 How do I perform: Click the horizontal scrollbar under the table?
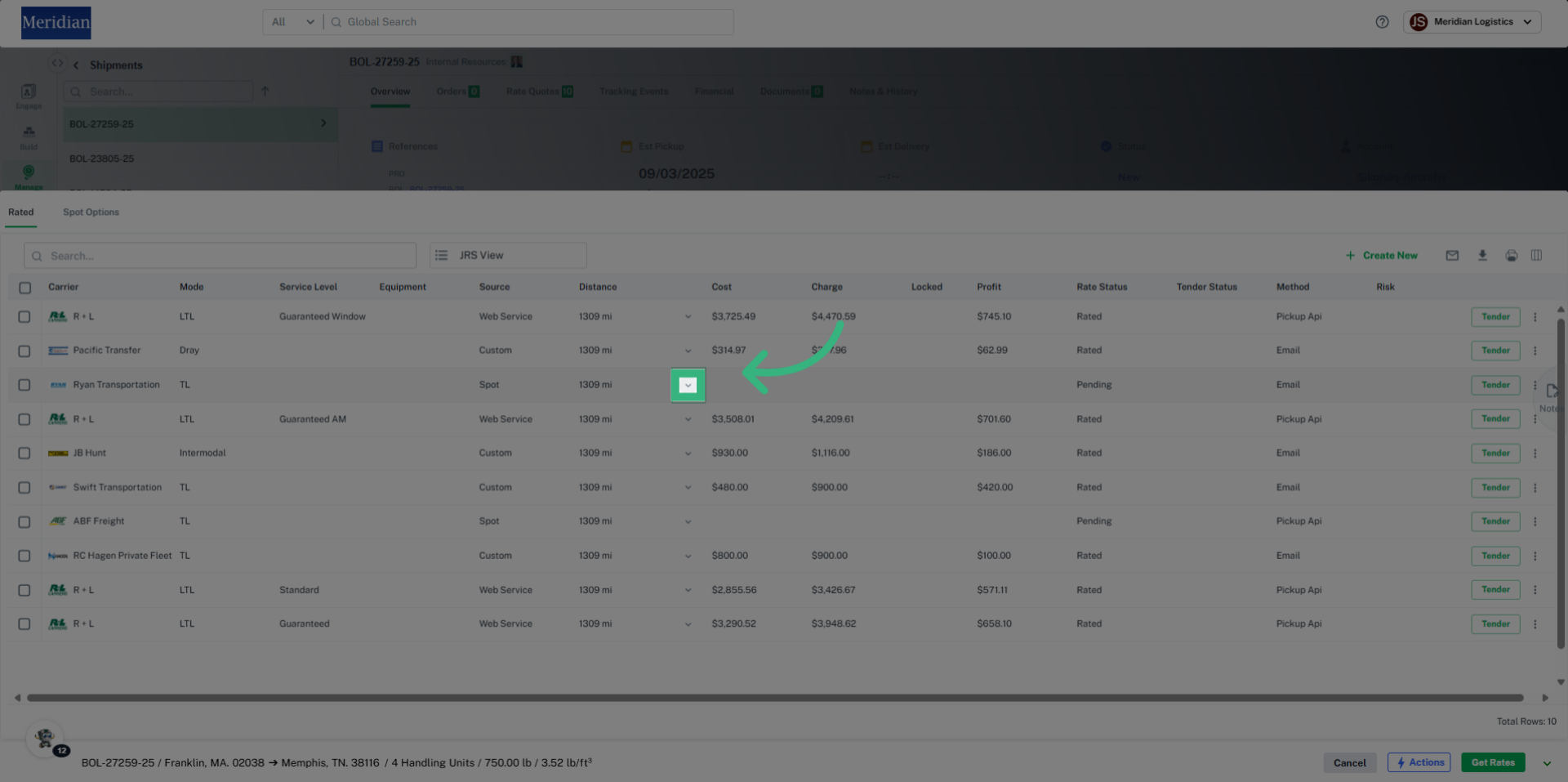pyautogui.click(x=774, y=698)
